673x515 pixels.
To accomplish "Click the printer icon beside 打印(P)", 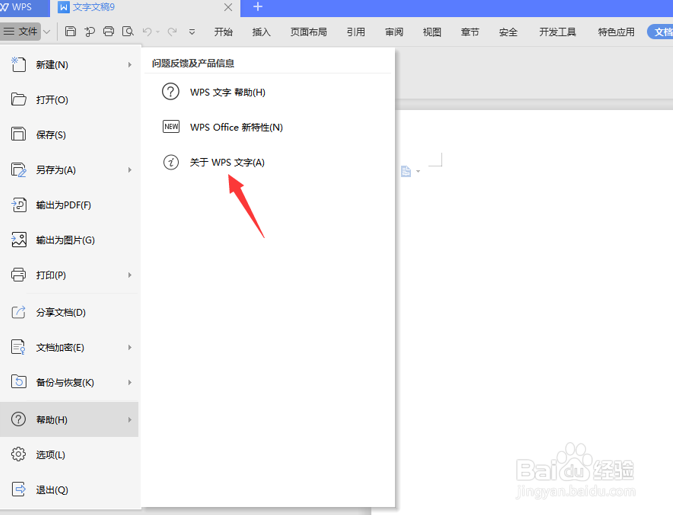I will pos(18,275).
